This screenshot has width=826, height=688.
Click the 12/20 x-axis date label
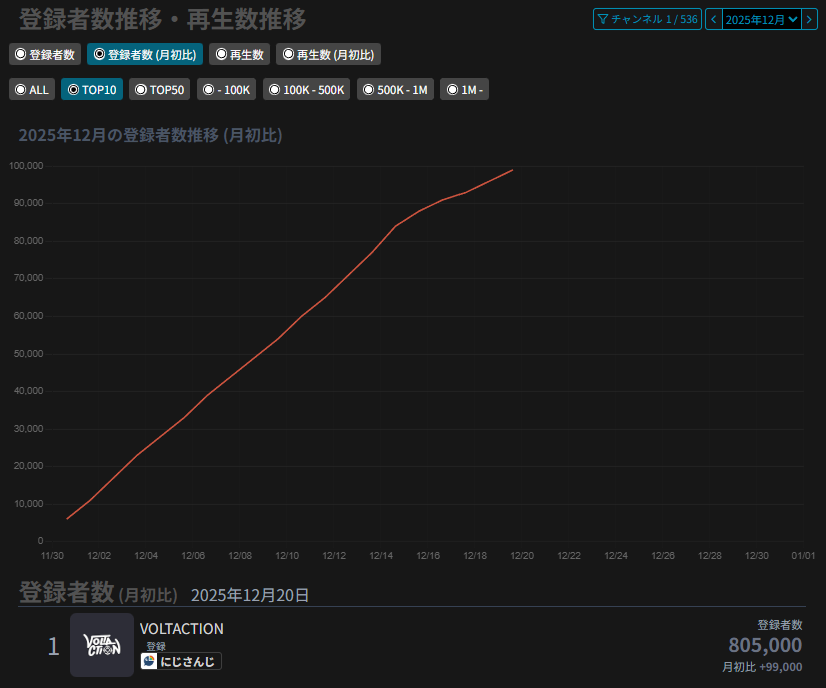522,556
